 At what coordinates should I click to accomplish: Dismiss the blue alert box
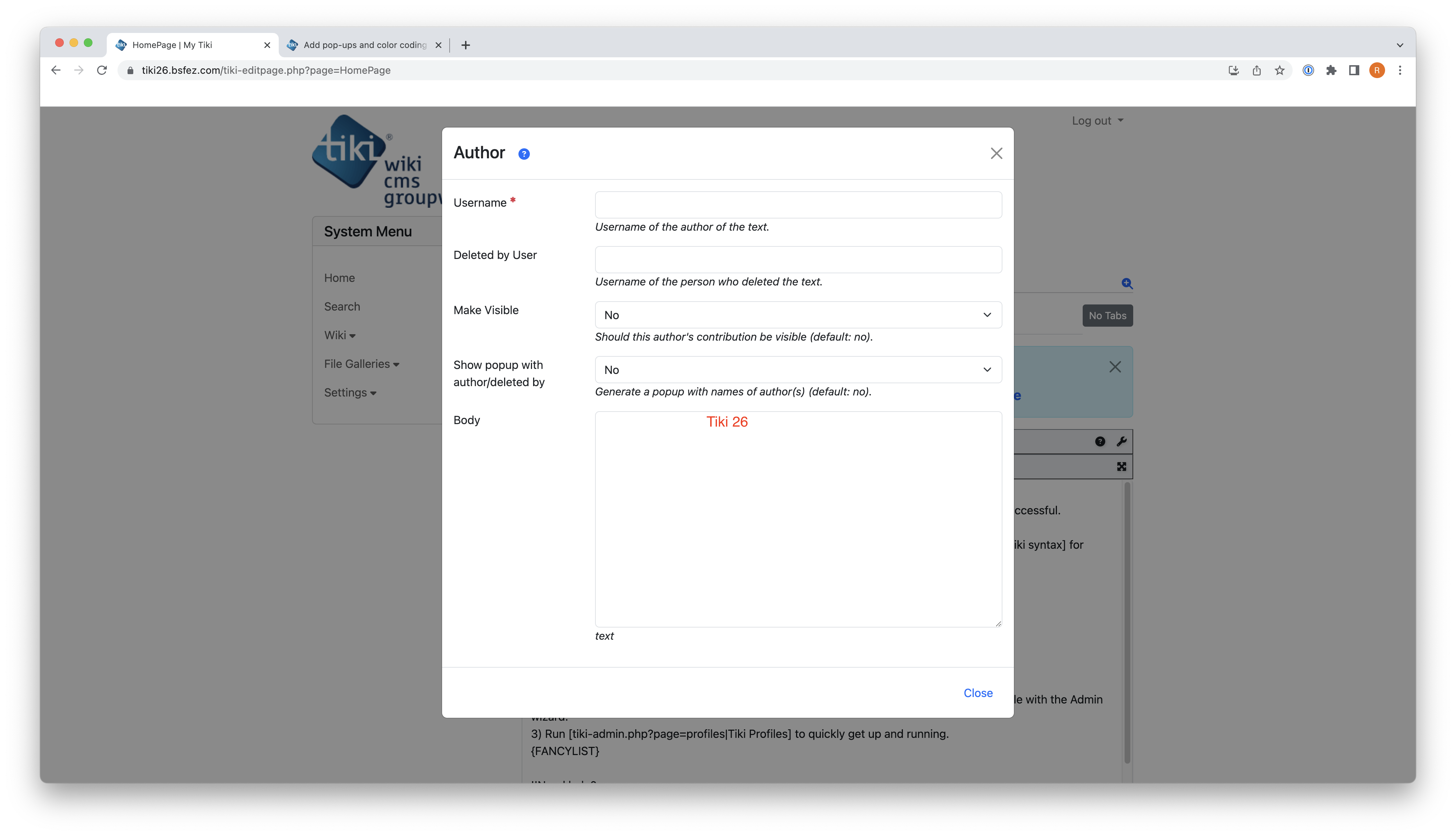pyautogui.click(x=1114, y=367)
